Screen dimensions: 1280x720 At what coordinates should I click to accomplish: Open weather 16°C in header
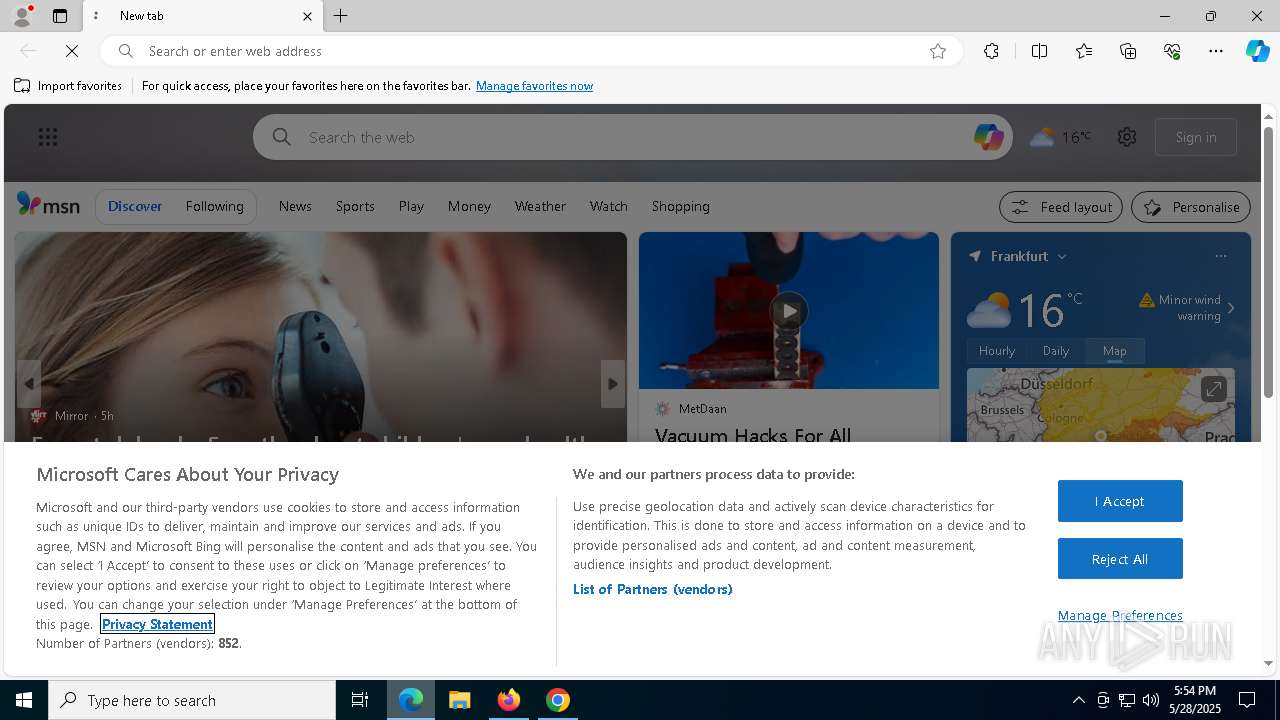tap(1061, 137)
